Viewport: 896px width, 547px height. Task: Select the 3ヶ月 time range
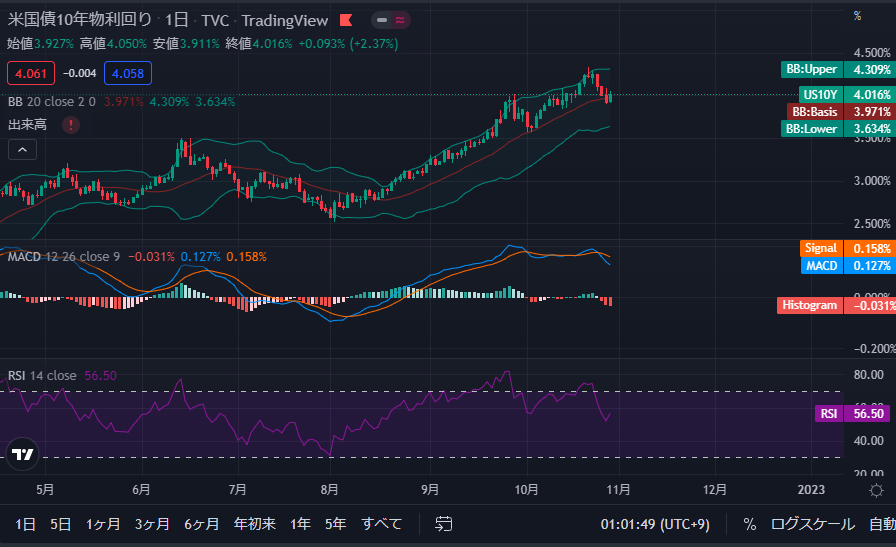tap(152, 524)
